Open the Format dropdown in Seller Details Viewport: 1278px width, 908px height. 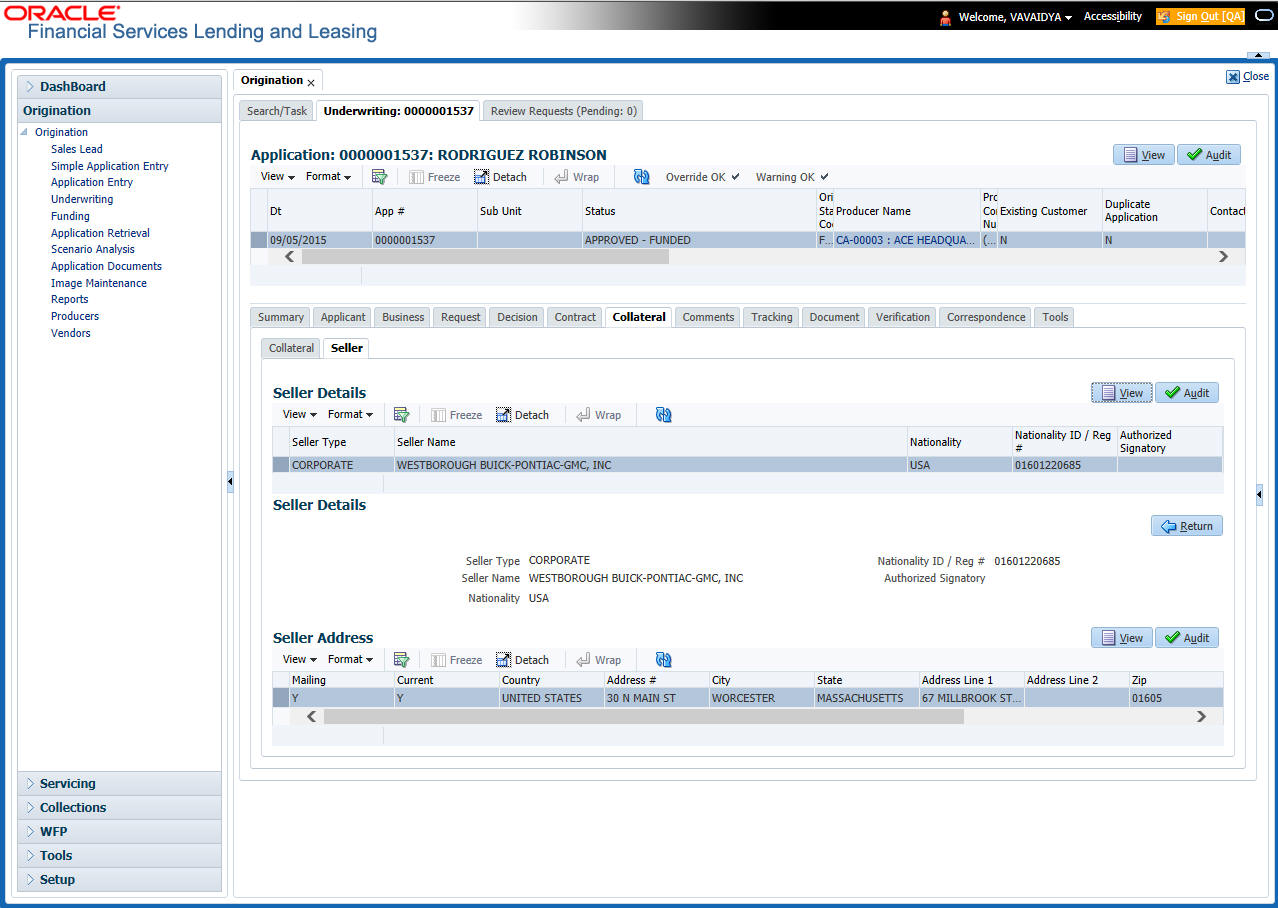click(x=350, y=415)
